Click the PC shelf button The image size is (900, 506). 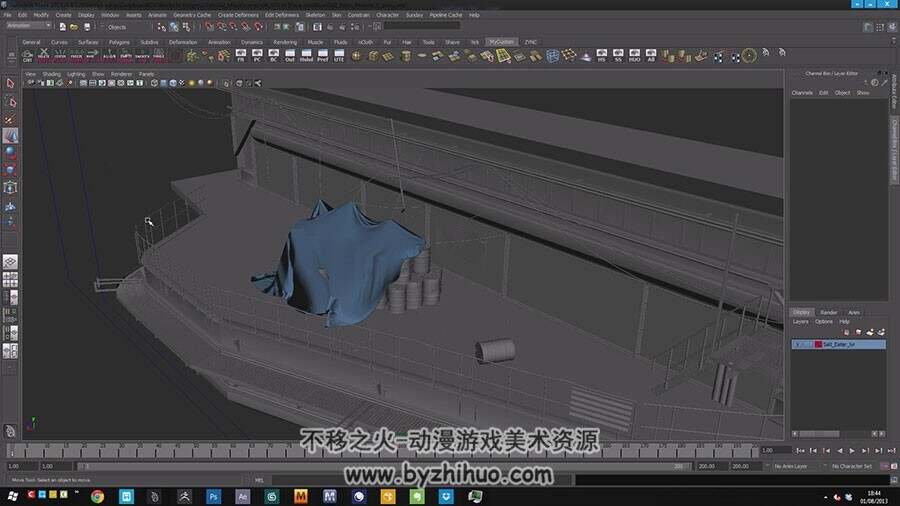[257, 56]
